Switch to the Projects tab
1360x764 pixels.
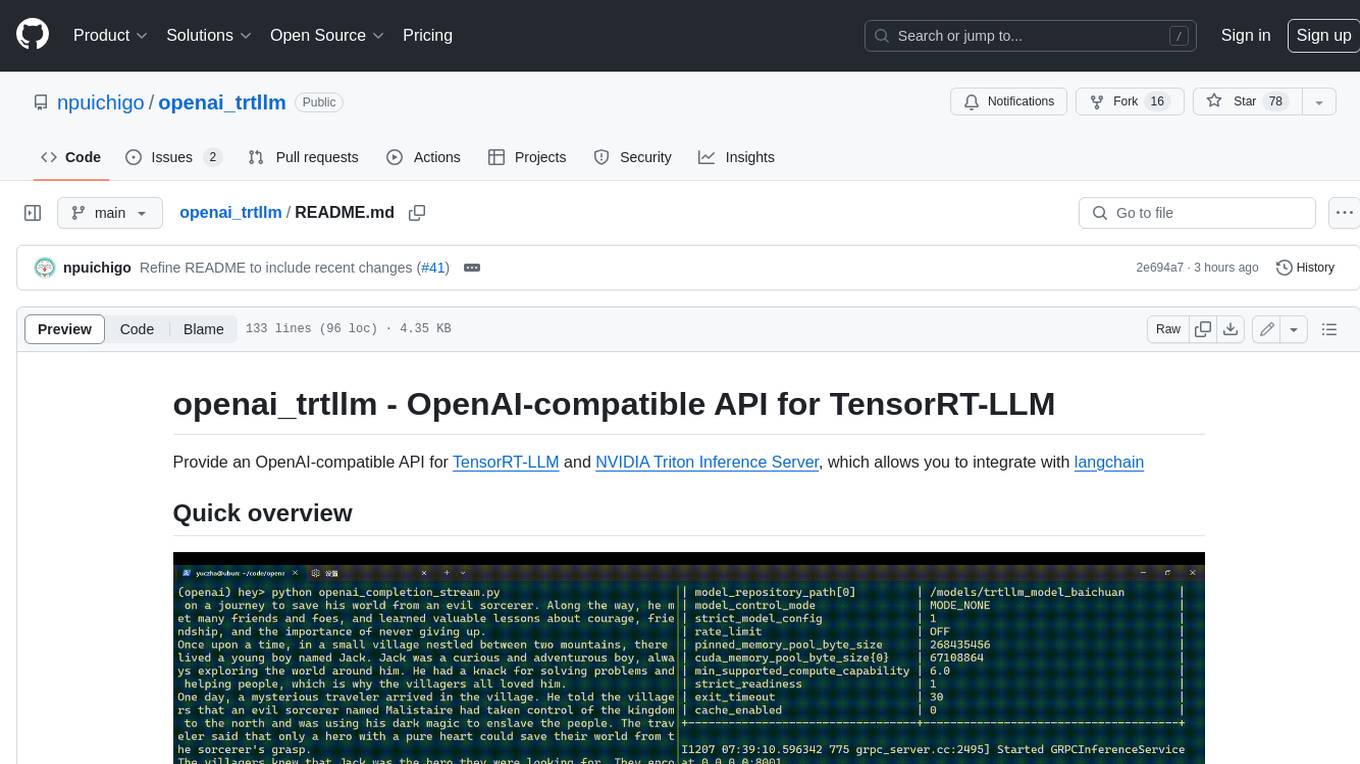(x=527, y=157)
